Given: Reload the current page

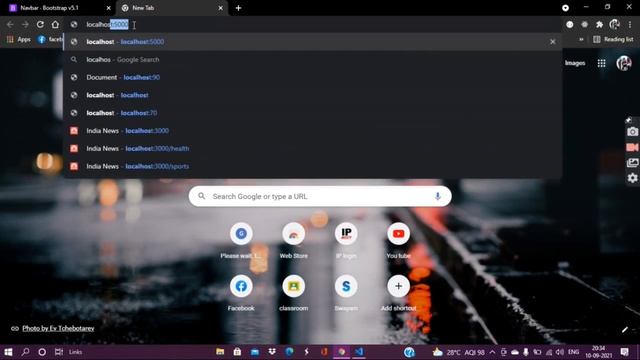Looking at the screenshot, I should 40,24.
